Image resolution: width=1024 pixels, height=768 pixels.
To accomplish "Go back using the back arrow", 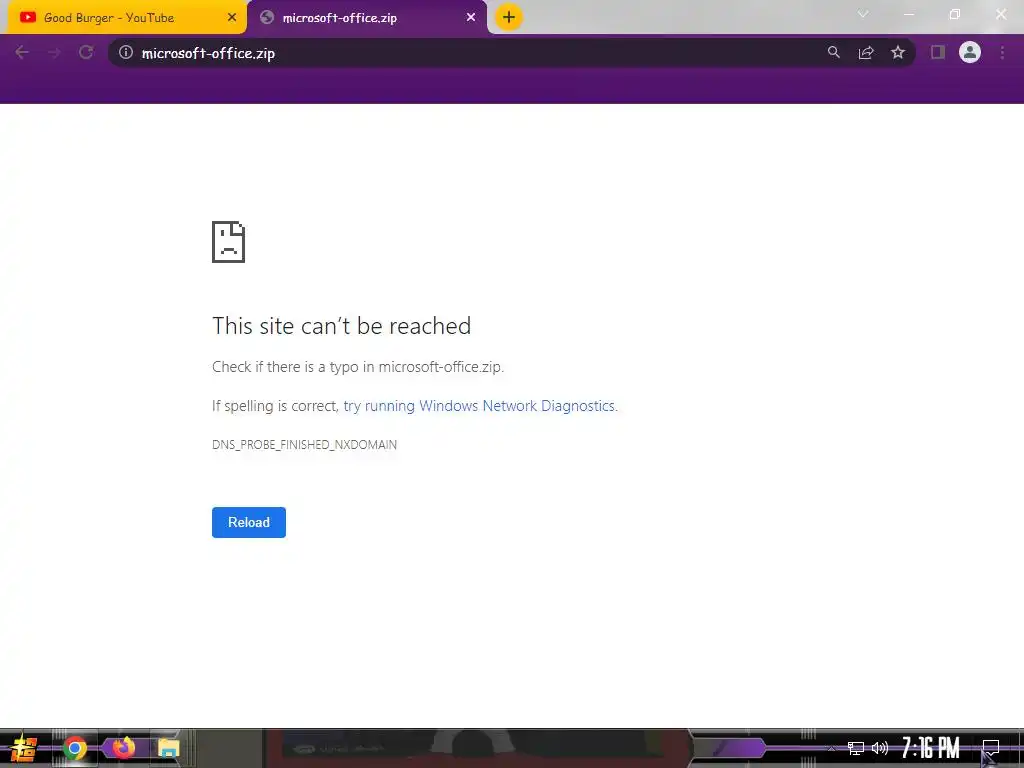I will tap(22, 53).
